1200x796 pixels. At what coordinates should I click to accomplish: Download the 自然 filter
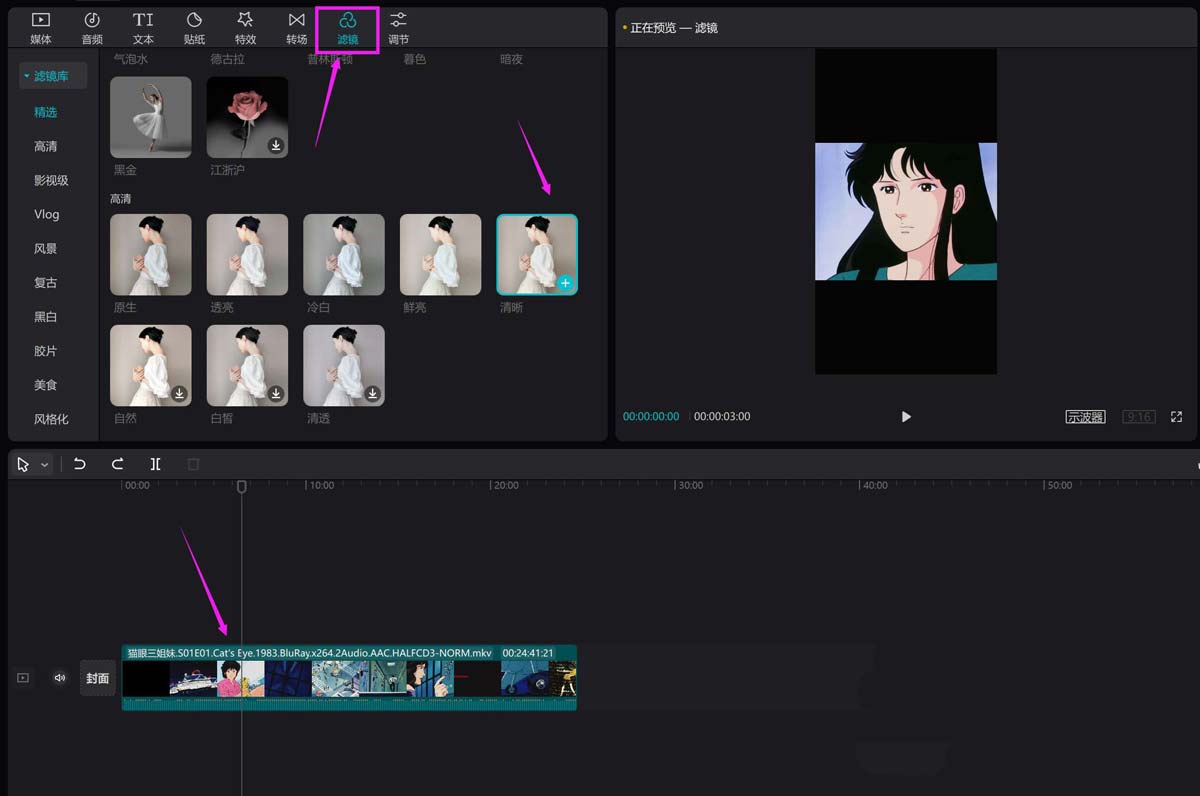179,394
